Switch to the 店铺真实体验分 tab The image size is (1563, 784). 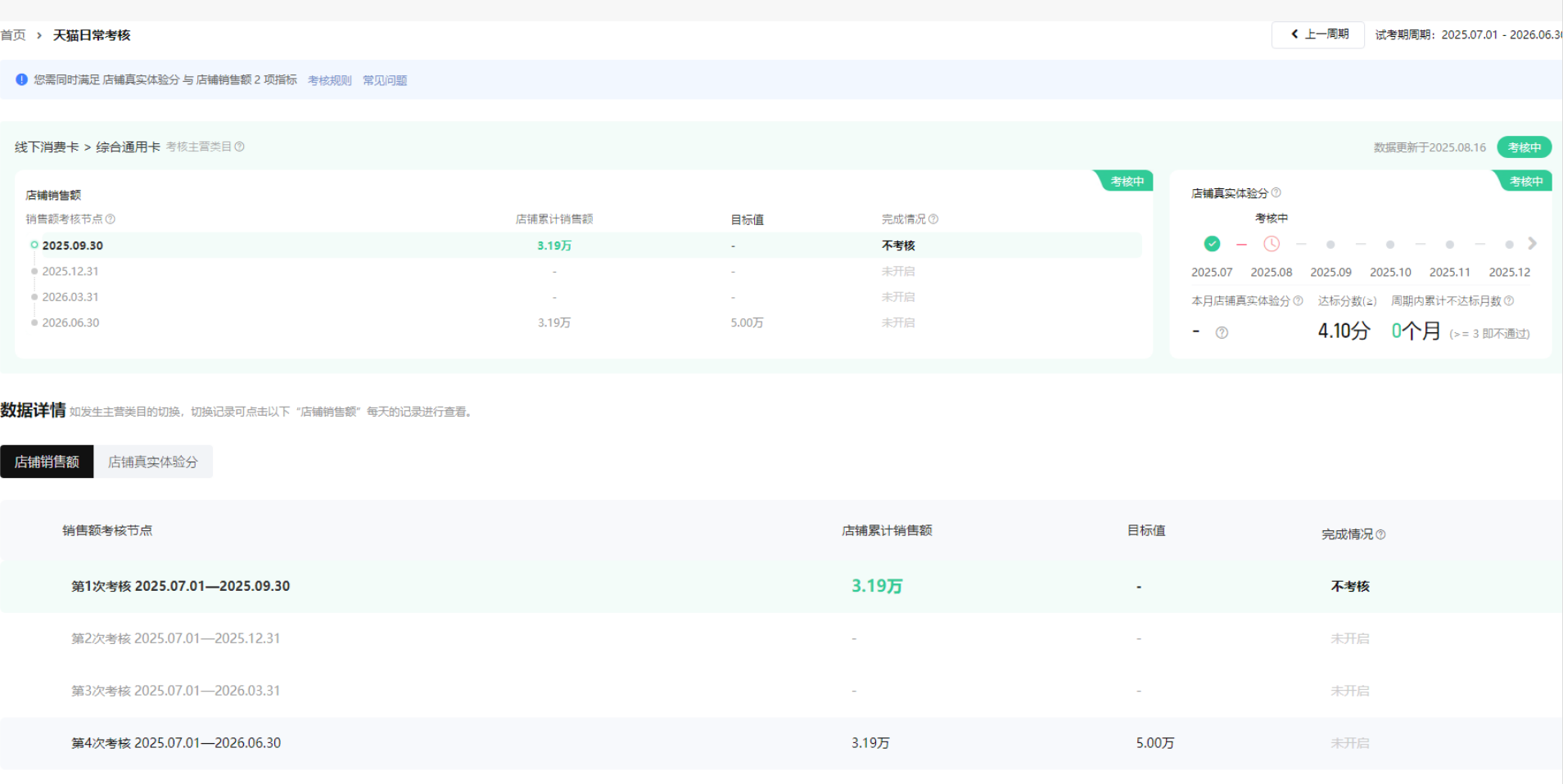[153, 462]
